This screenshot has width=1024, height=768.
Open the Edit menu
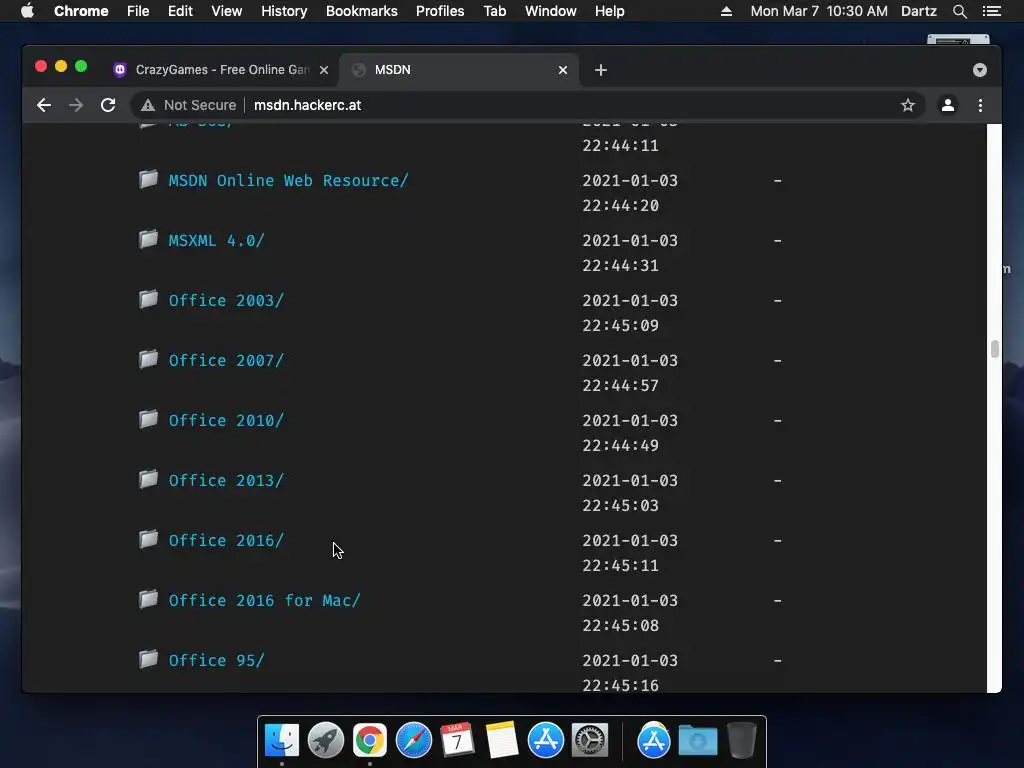pyautogui.click(x=180, y=11)
